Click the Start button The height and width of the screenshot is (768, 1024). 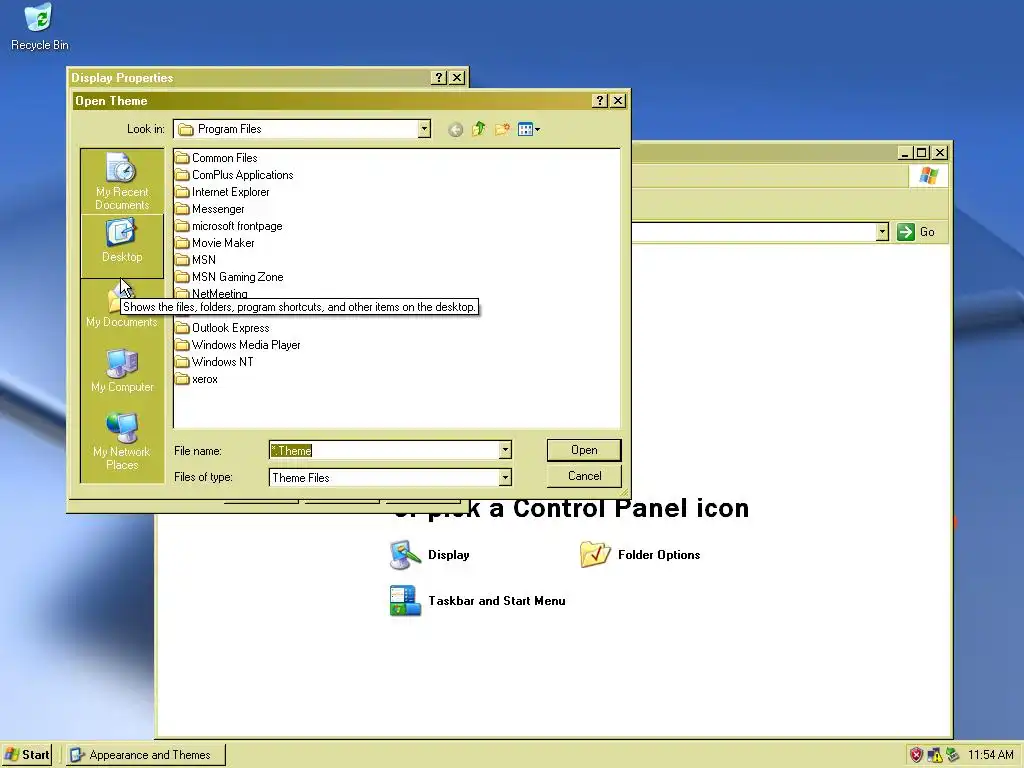[x=27, y=755]
